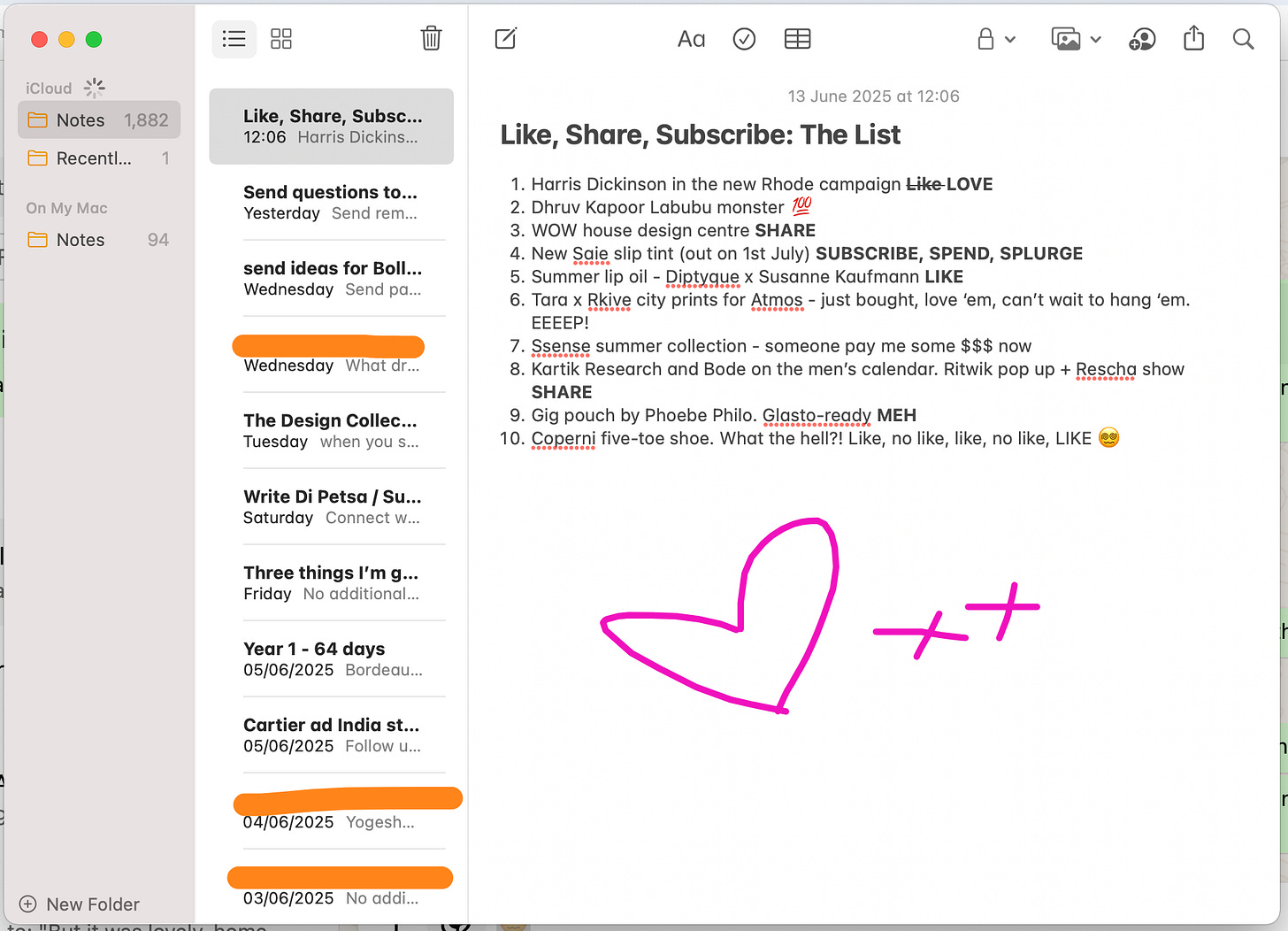The height and width of the screenshot is (931, 1288).
Task: Delete the selected note with trash icon
Action: (x=431, y=38)
